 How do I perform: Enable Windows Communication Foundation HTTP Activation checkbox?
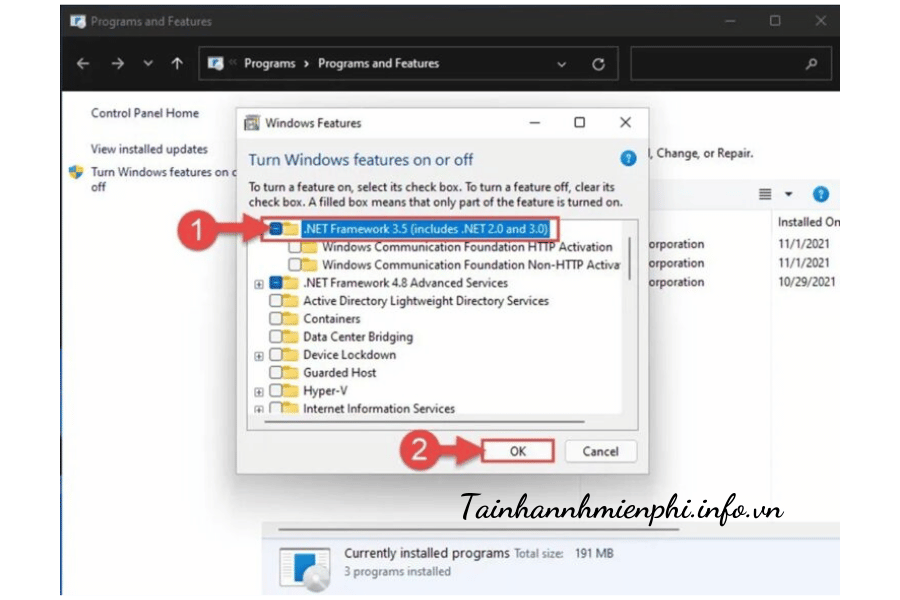coord(295,247)
